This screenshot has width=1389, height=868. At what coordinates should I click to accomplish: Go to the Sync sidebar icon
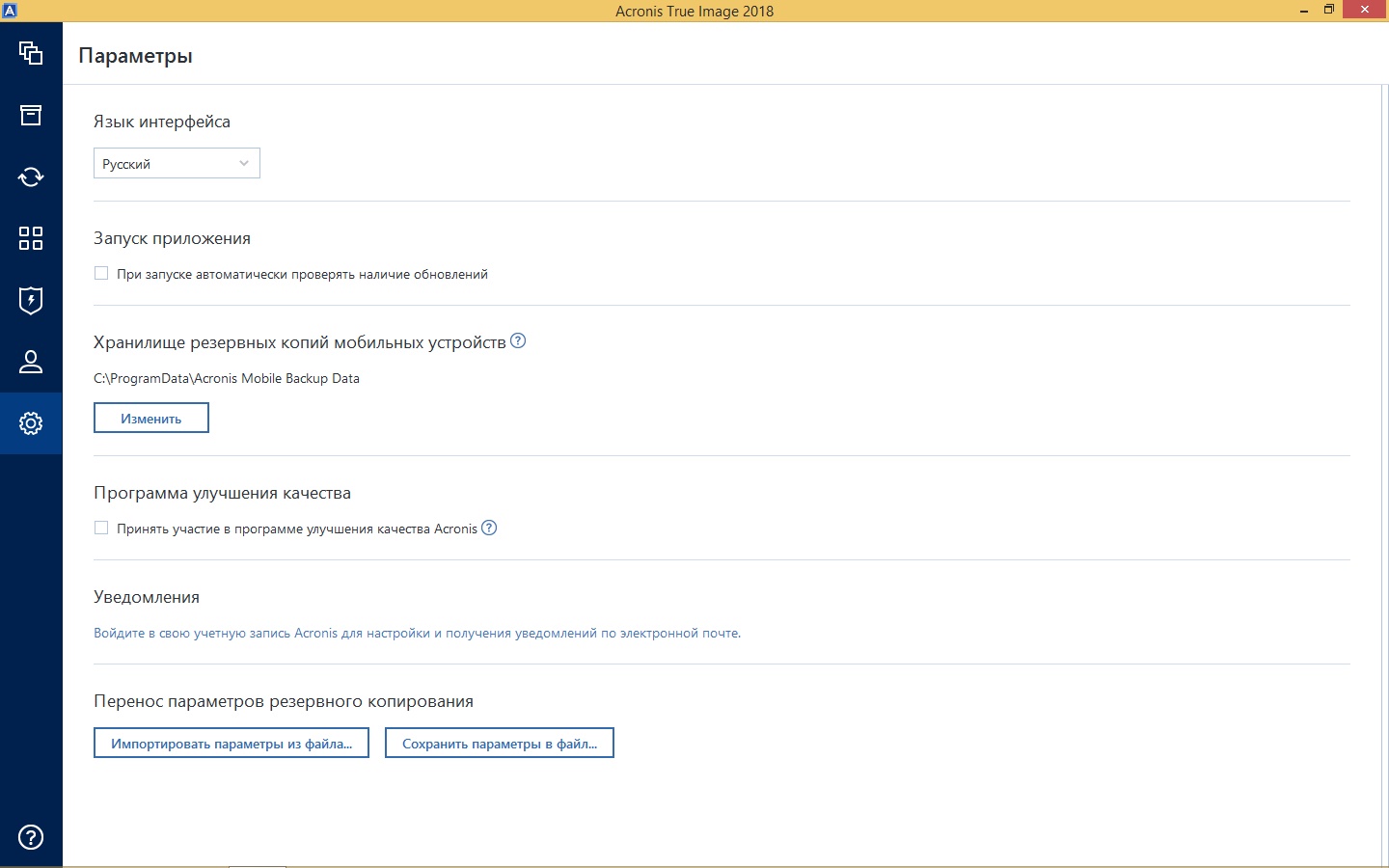pos(31,176)
